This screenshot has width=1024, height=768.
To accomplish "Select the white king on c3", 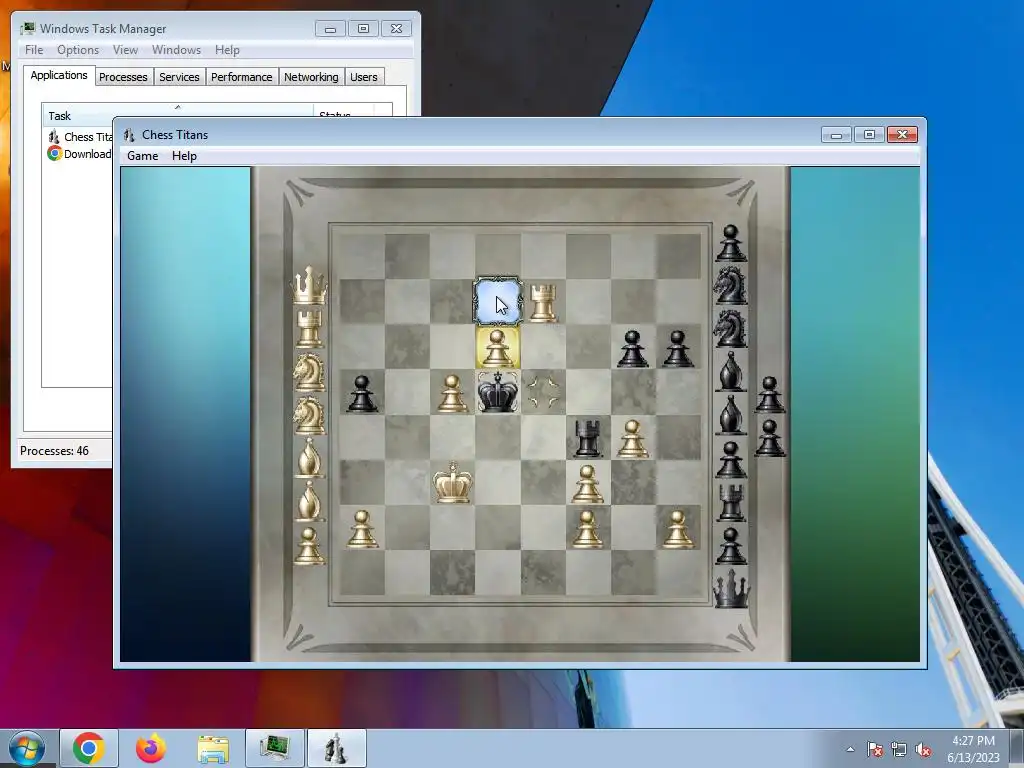I will coord(452,482).
